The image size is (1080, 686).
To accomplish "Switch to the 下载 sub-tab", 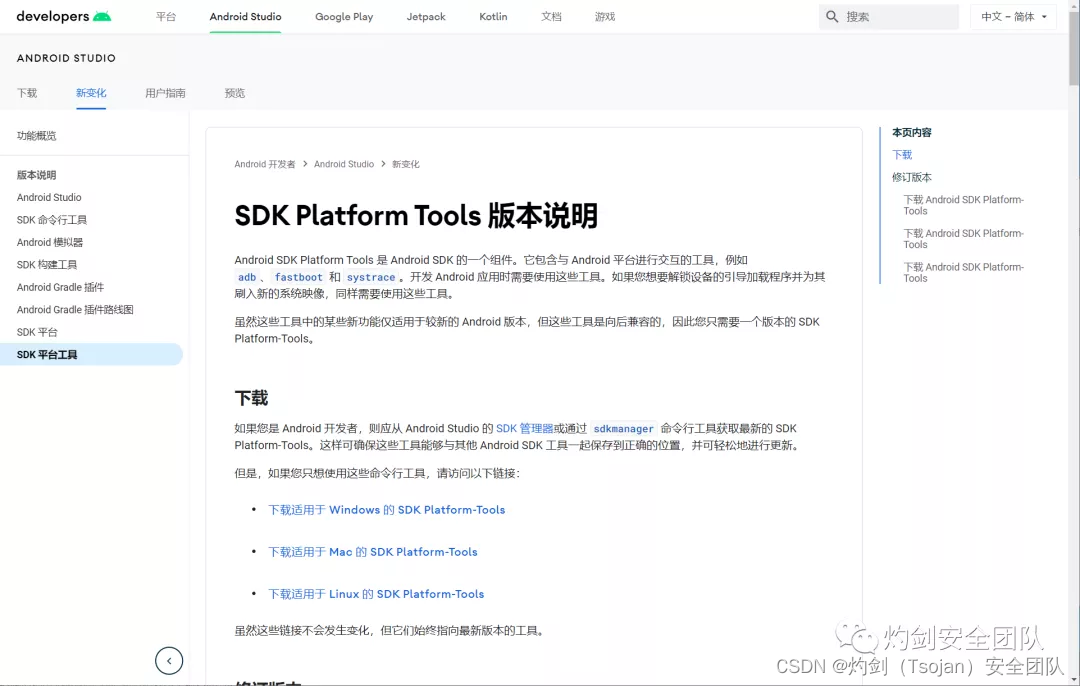I will tap(27, 93).
